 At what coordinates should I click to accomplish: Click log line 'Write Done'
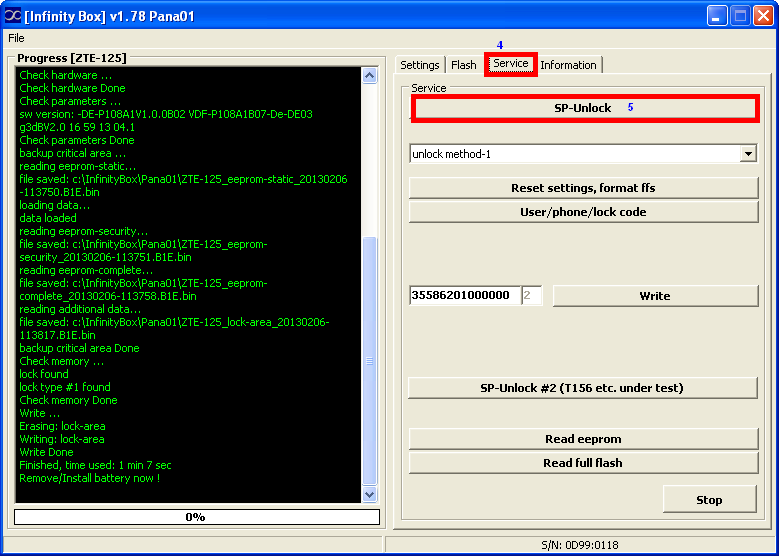click(46, 452)
